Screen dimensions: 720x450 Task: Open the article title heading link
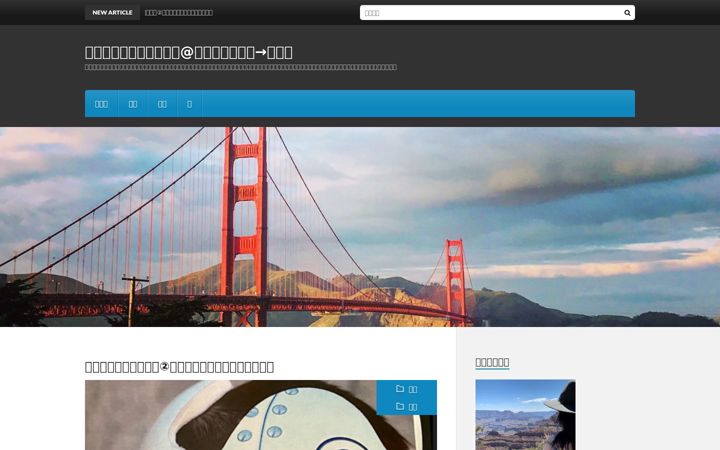pyautogui.click(x=180, y=367)
